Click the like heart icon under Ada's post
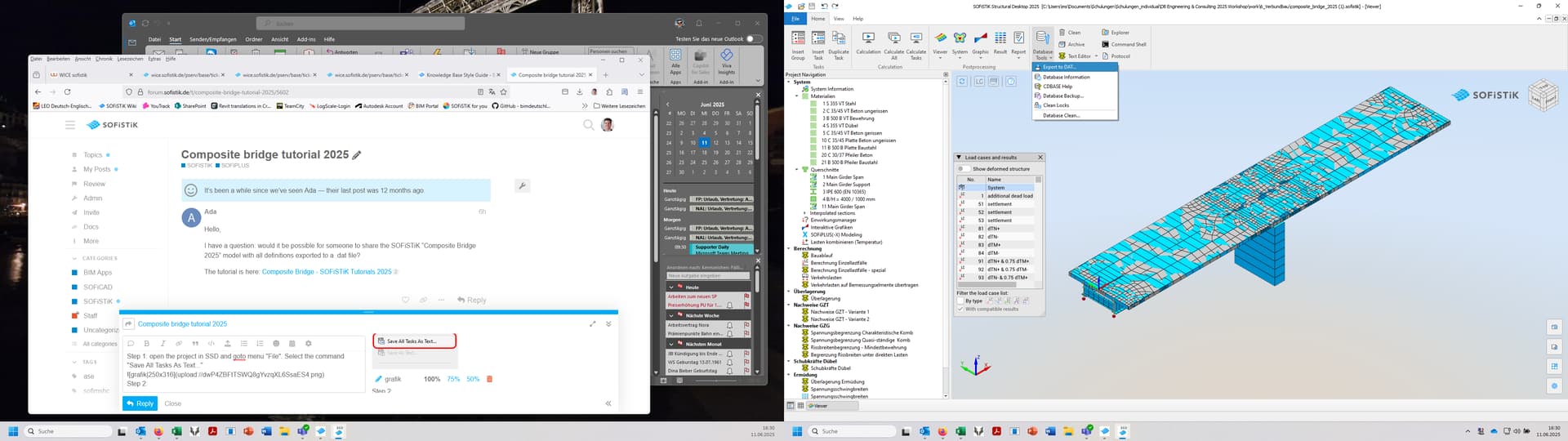This screenshot has width=1568, height=441. (x=405, y=300)
